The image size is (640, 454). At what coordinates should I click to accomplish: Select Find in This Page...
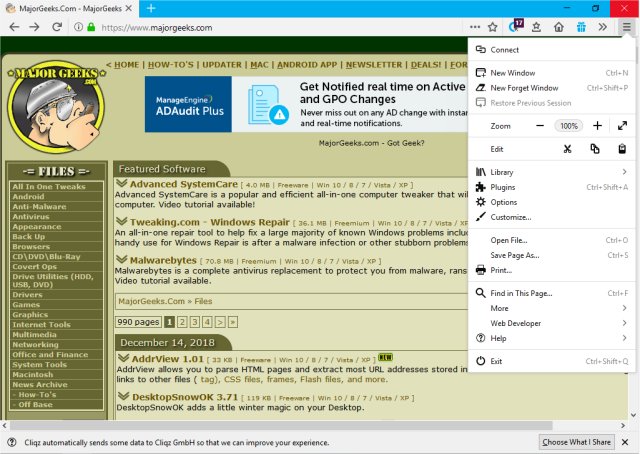[x=551, y=294]
